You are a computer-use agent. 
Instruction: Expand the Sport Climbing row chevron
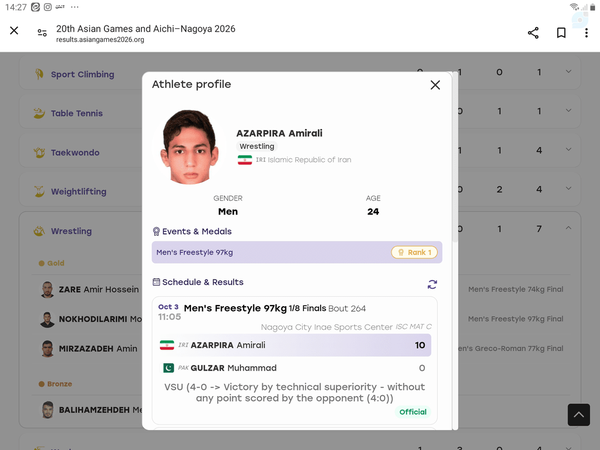pos(569,72)
